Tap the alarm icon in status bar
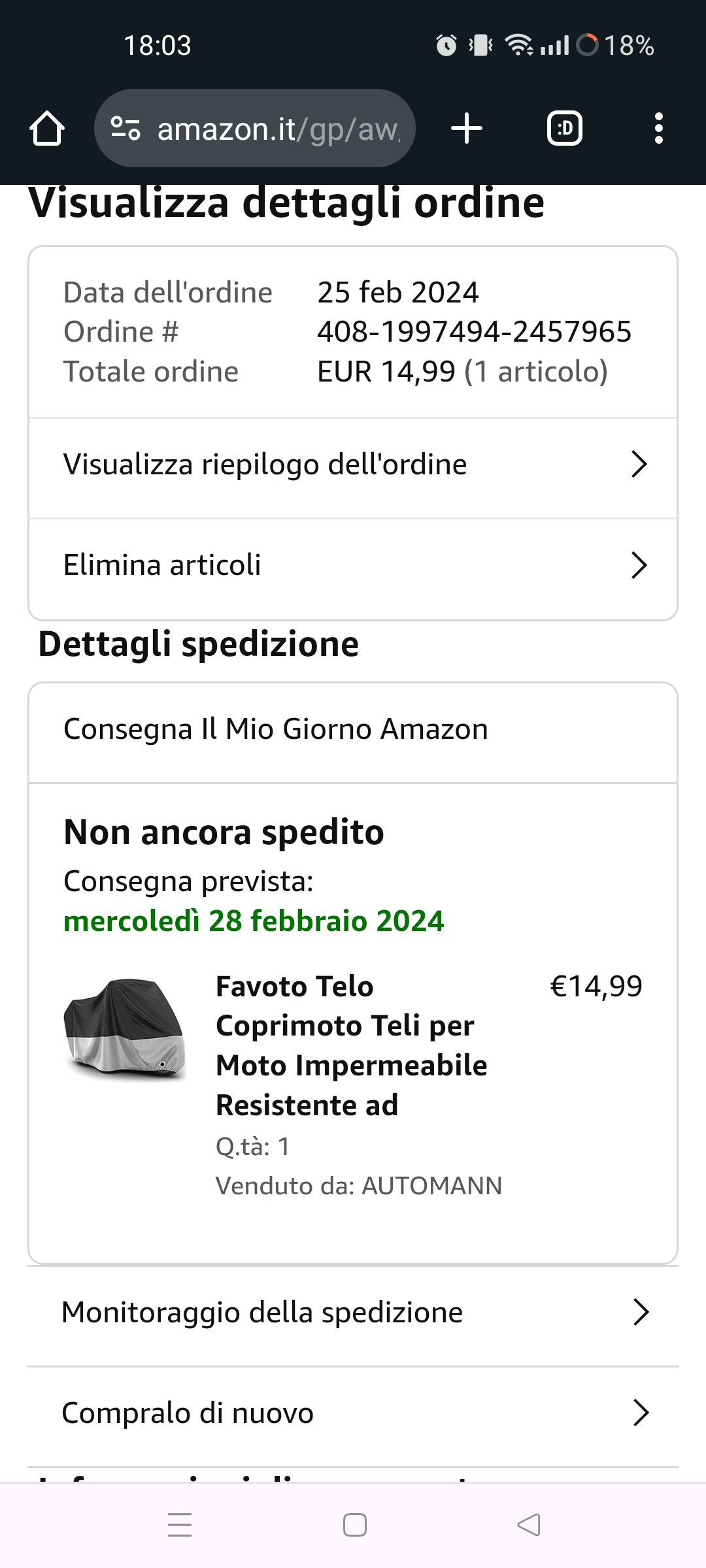The height and width of the screenshot is (1568, 706). pyautogui.click(x=446, y=46)
